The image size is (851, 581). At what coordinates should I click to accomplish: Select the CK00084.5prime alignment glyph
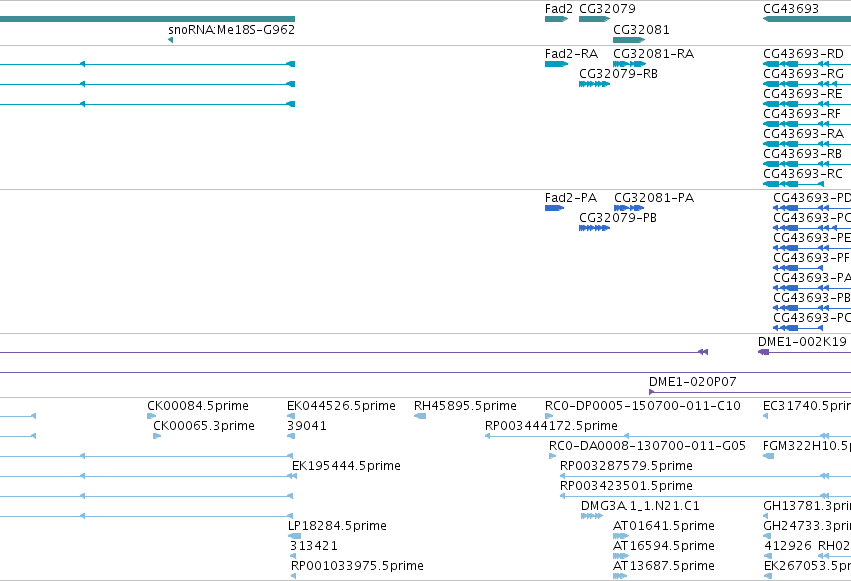(x=151, y=416)
